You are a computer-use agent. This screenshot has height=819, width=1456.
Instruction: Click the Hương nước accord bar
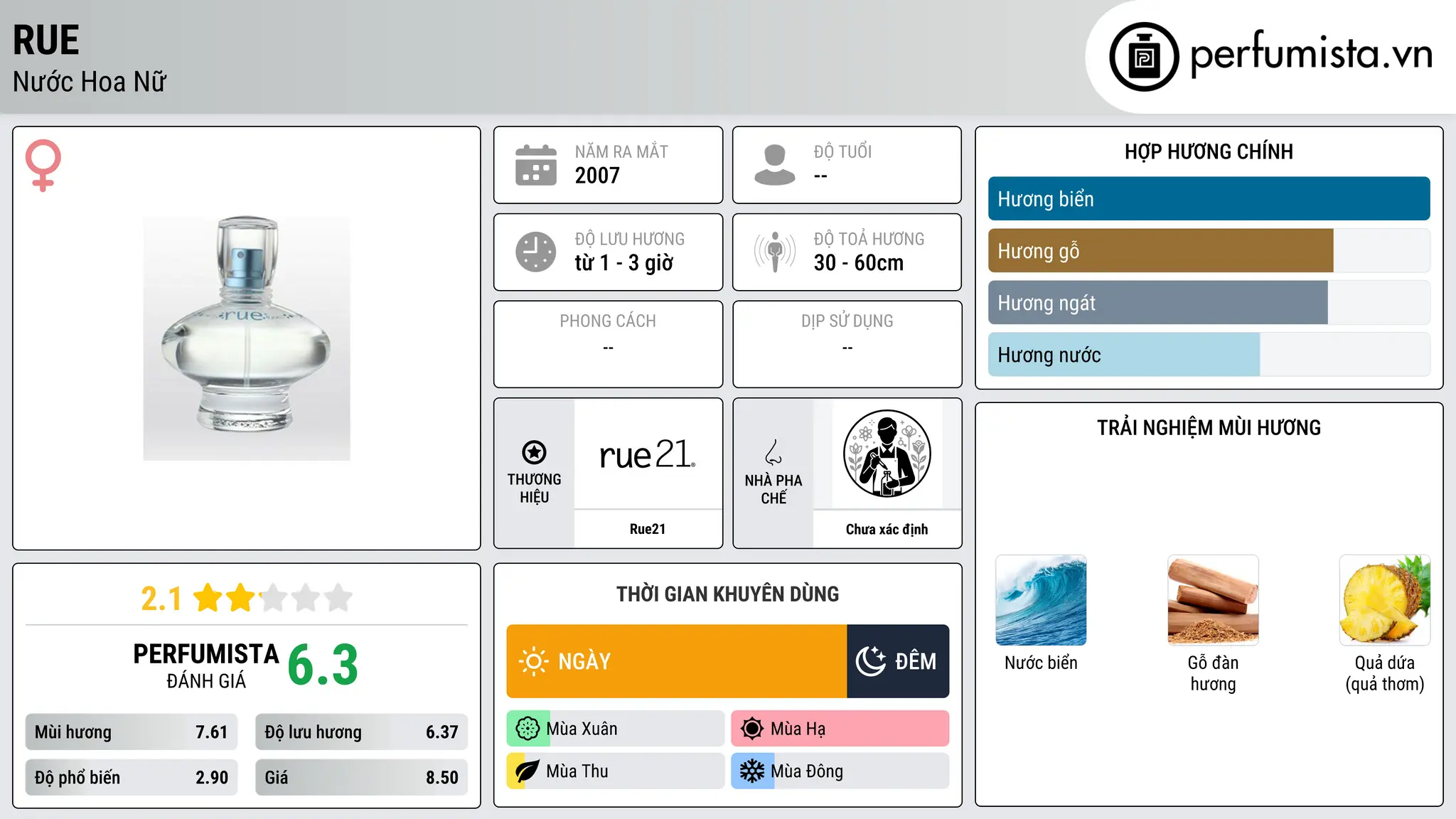coord(1209,355)
